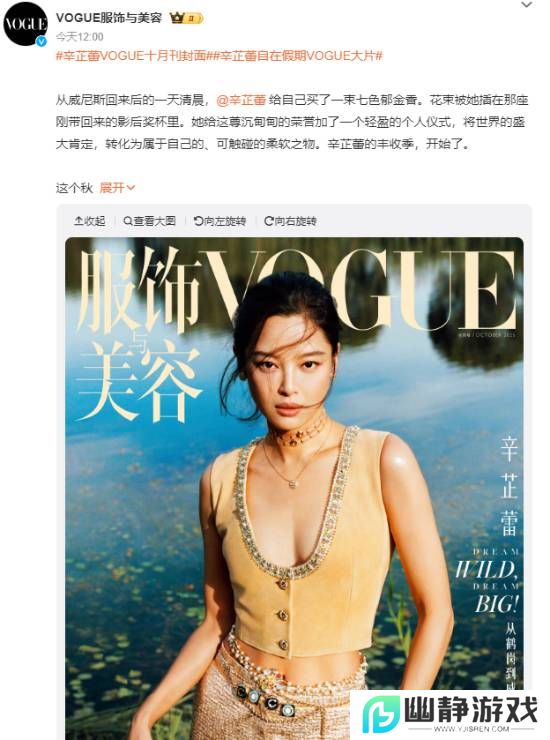This screenshot has height=740, width=550.
Task: Click the 幽静游戏 watermark logo
Action: tap(448, 714)
